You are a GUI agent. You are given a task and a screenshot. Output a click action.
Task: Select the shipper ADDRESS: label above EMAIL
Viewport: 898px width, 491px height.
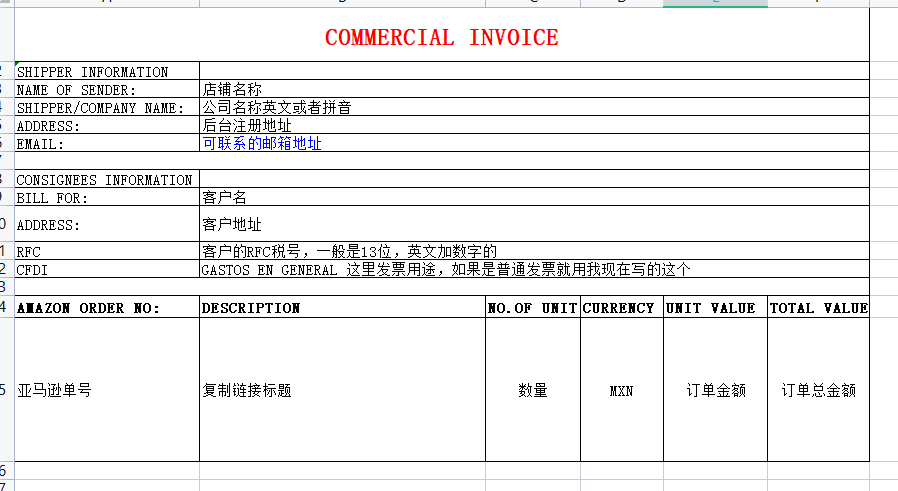point(107,125)
